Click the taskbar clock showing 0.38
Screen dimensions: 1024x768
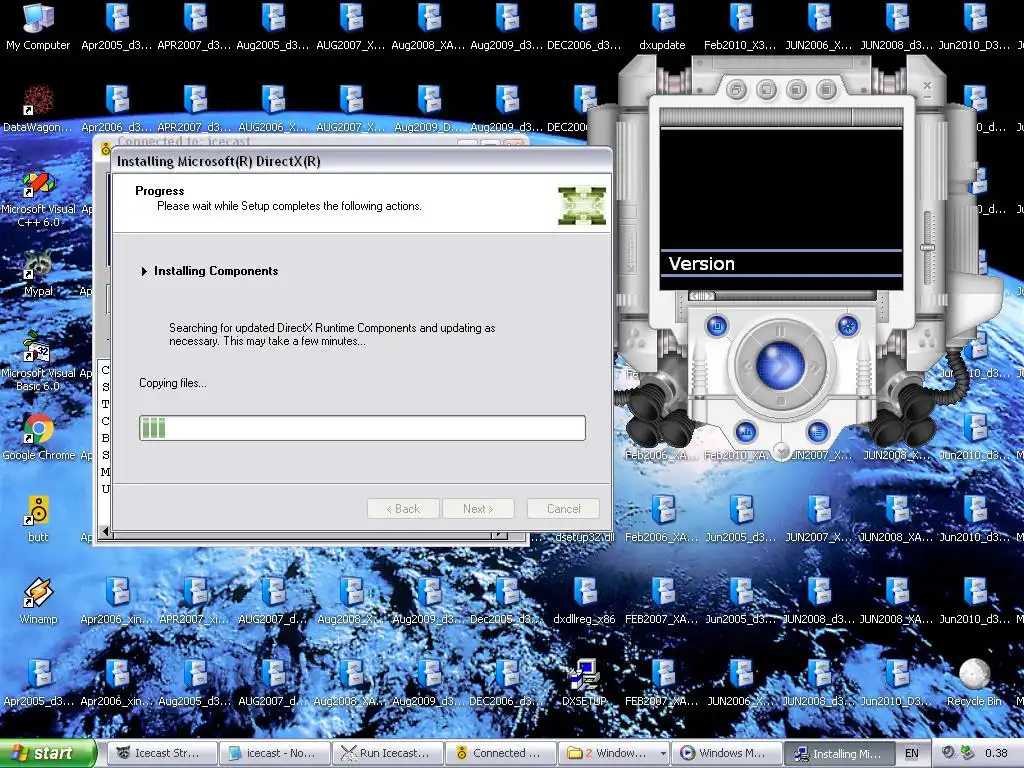click(996, 753)
